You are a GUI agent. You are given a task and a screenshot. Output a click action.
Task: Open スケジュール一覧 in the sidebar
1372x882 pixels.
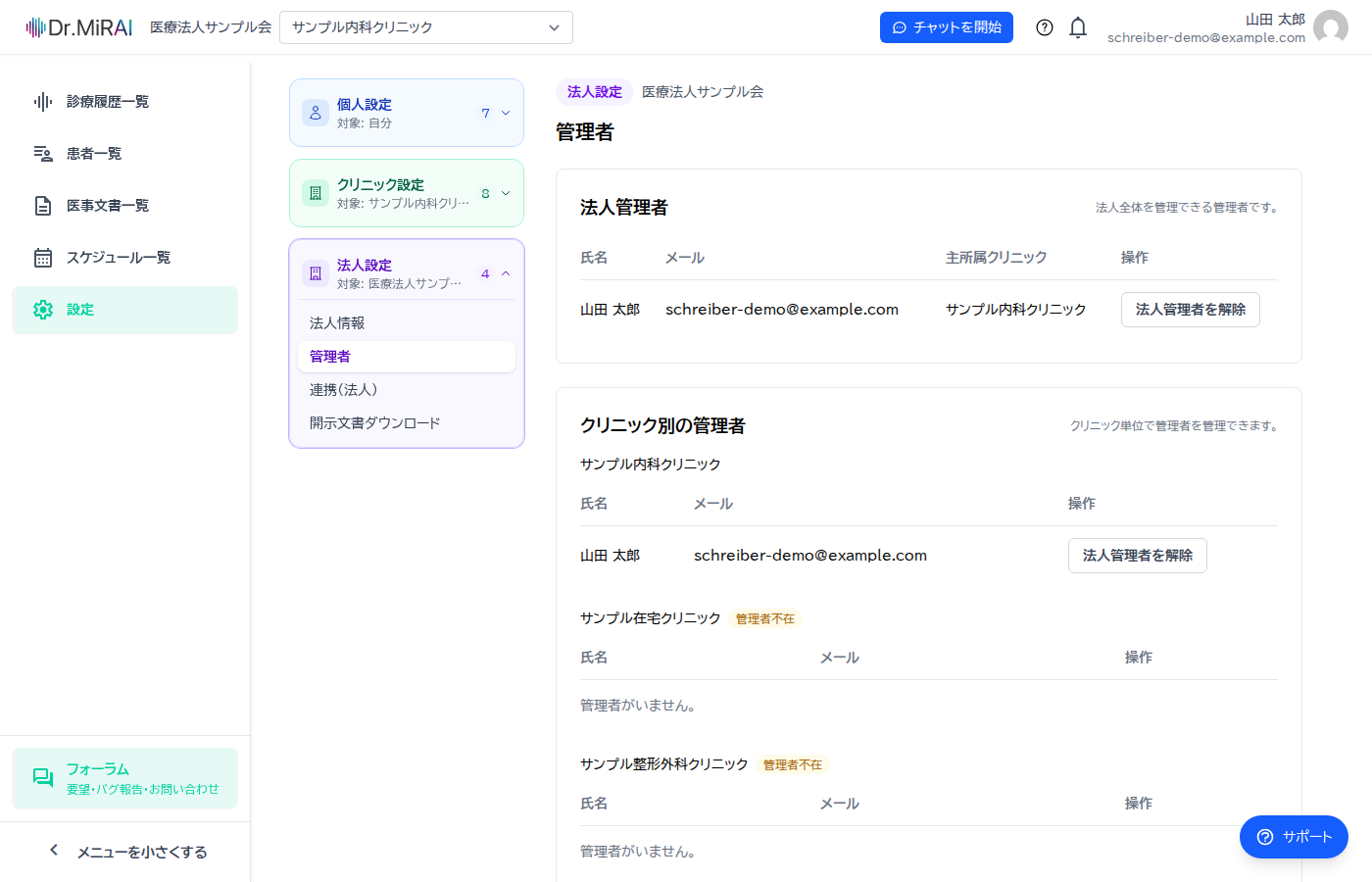point(124,258)
